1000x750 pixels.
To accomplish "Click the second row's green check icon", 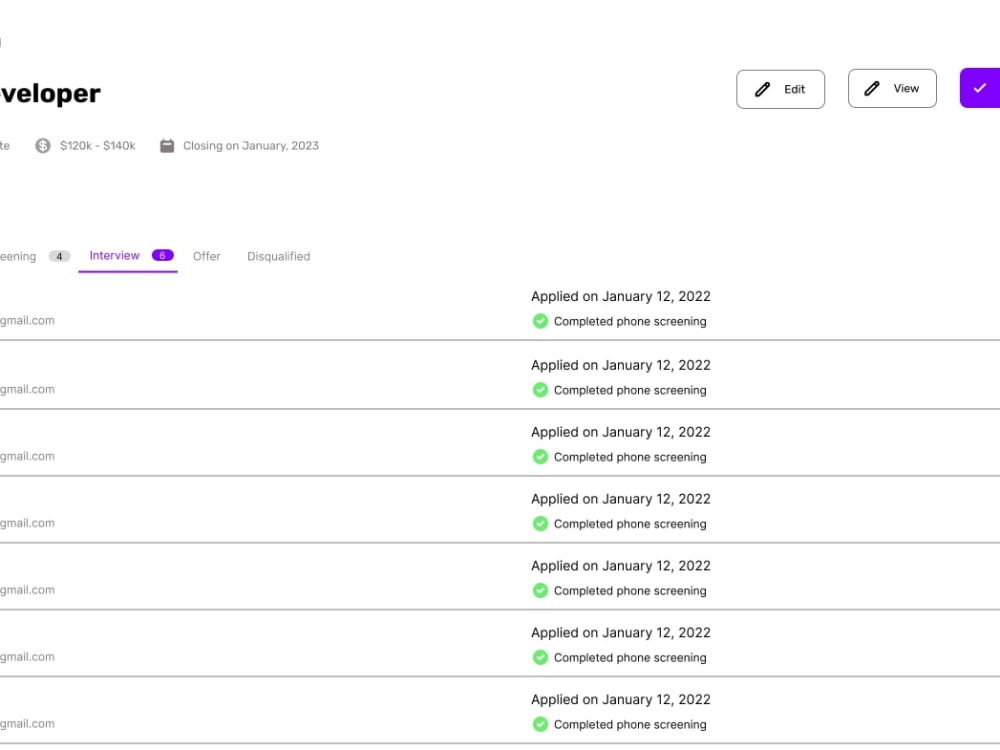I will coord(540,390).
